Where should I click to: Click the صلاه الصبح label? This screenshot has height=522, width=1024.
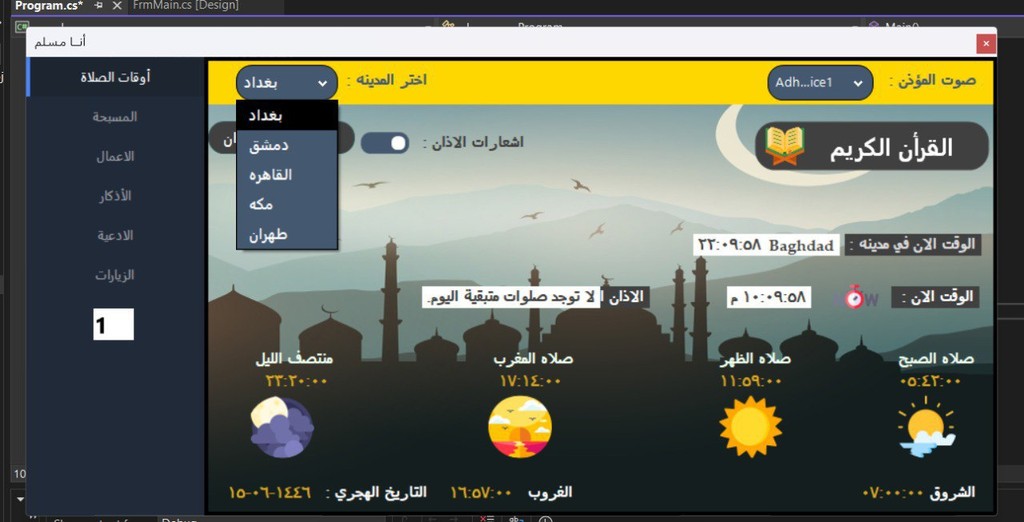click(936, 359)
